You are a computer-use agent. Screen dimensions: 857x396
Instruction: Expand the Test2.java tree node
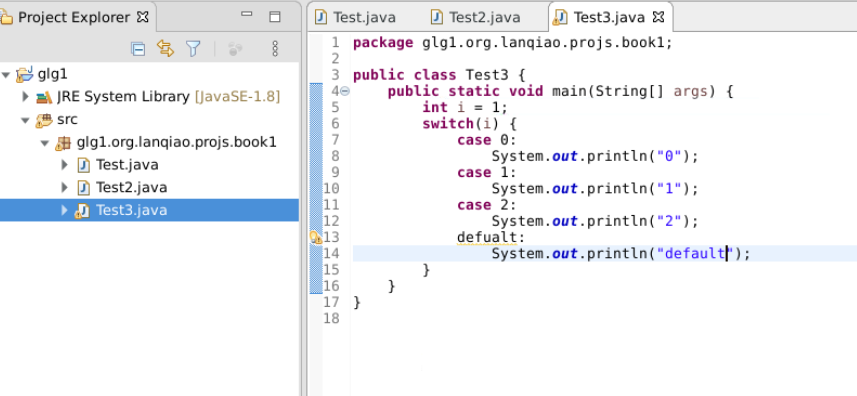click(x=64, y=187)
